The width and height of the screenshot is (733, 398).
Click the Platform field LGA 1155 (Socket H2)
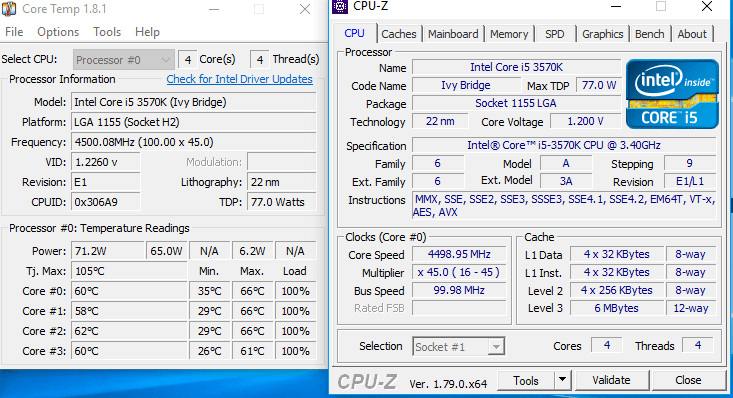194,122
